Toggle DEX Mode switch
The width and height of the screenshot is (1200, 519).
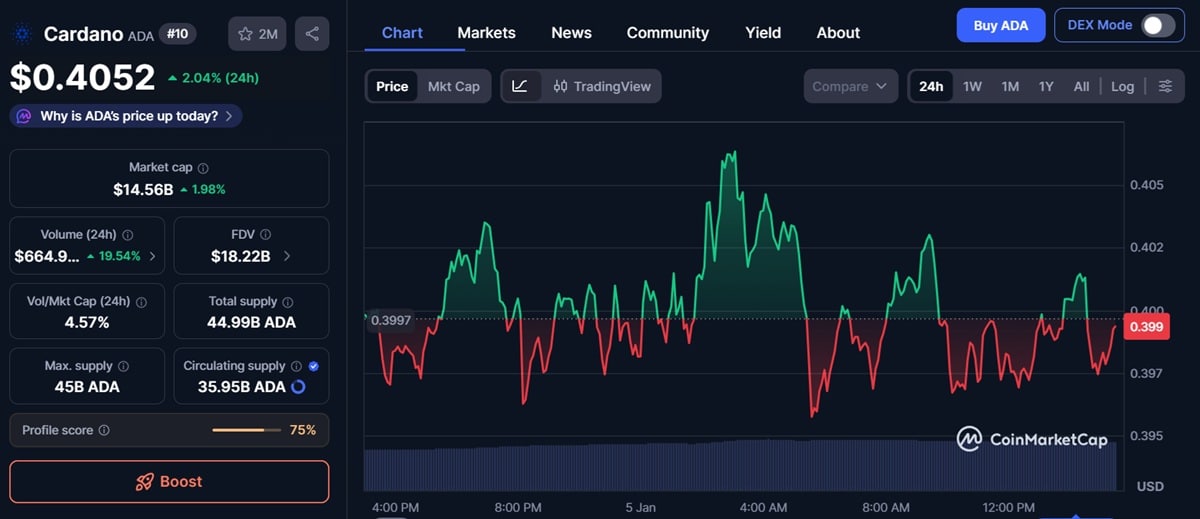tap(1158, 25)
